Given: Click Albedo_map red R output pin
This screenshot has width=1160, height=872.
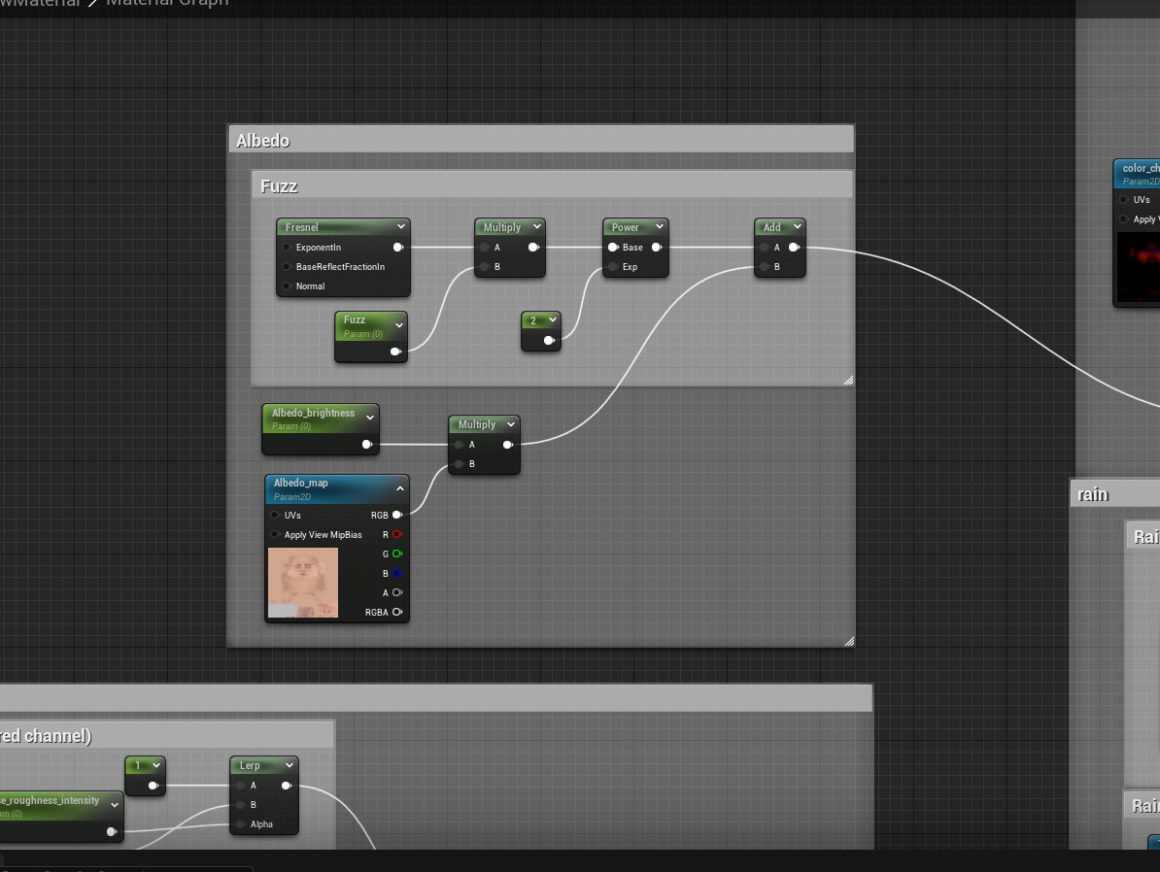Looking at the screenshot, I should coord(397,534).
